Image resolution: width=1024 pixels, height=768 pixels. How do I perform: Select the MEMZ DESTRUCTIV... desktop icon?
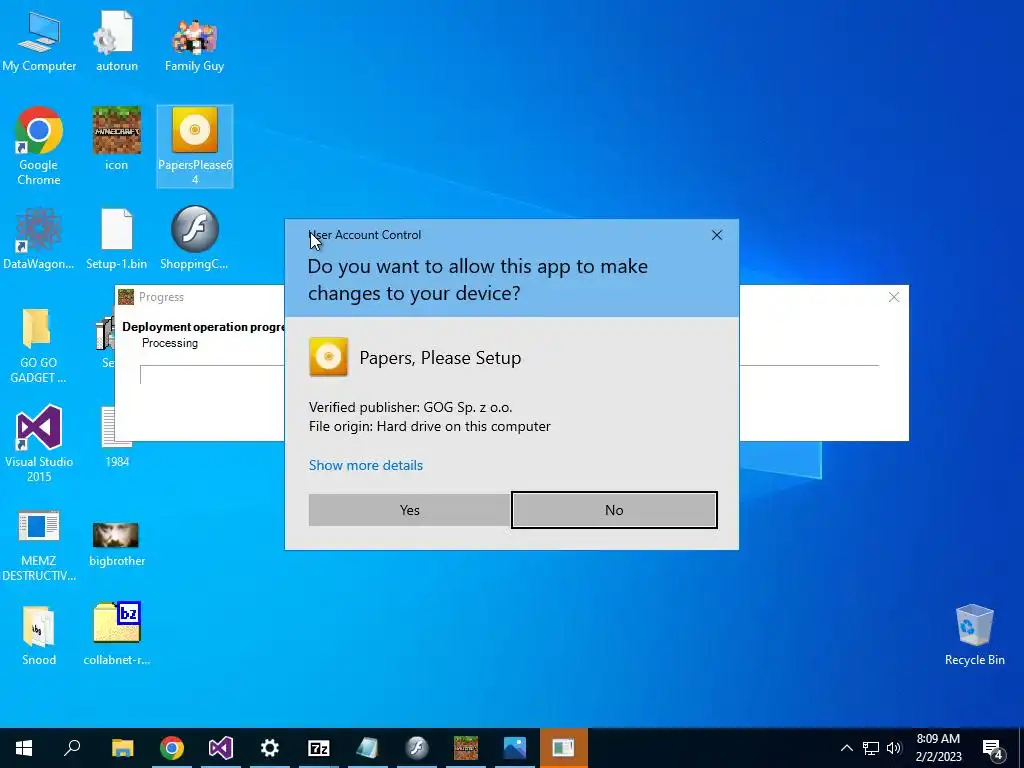tap(39, 545)
